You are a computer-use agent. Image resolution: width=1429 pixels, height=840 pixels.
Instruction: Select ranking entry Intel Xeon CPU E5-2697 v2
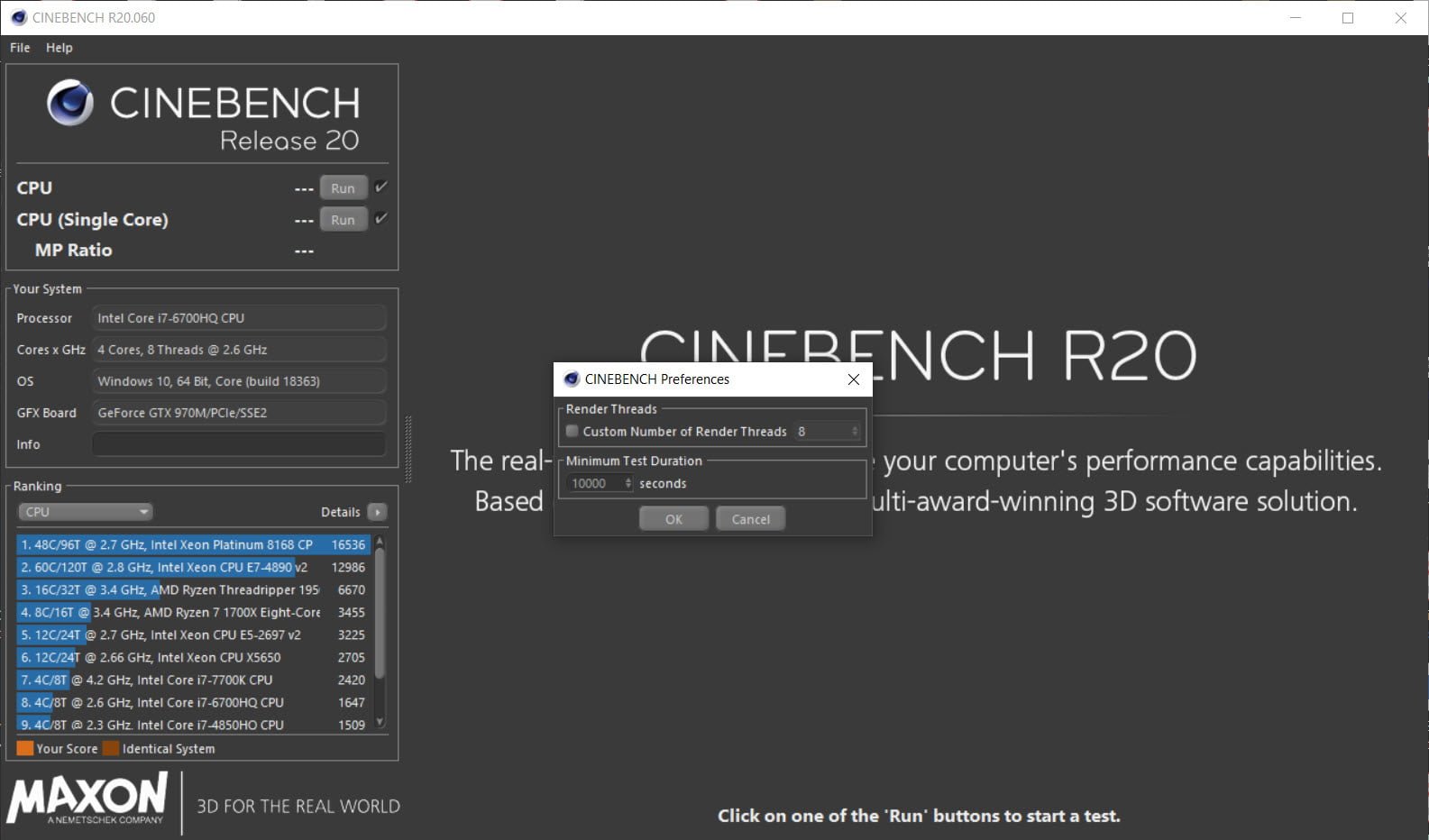[x=193, y=635]
